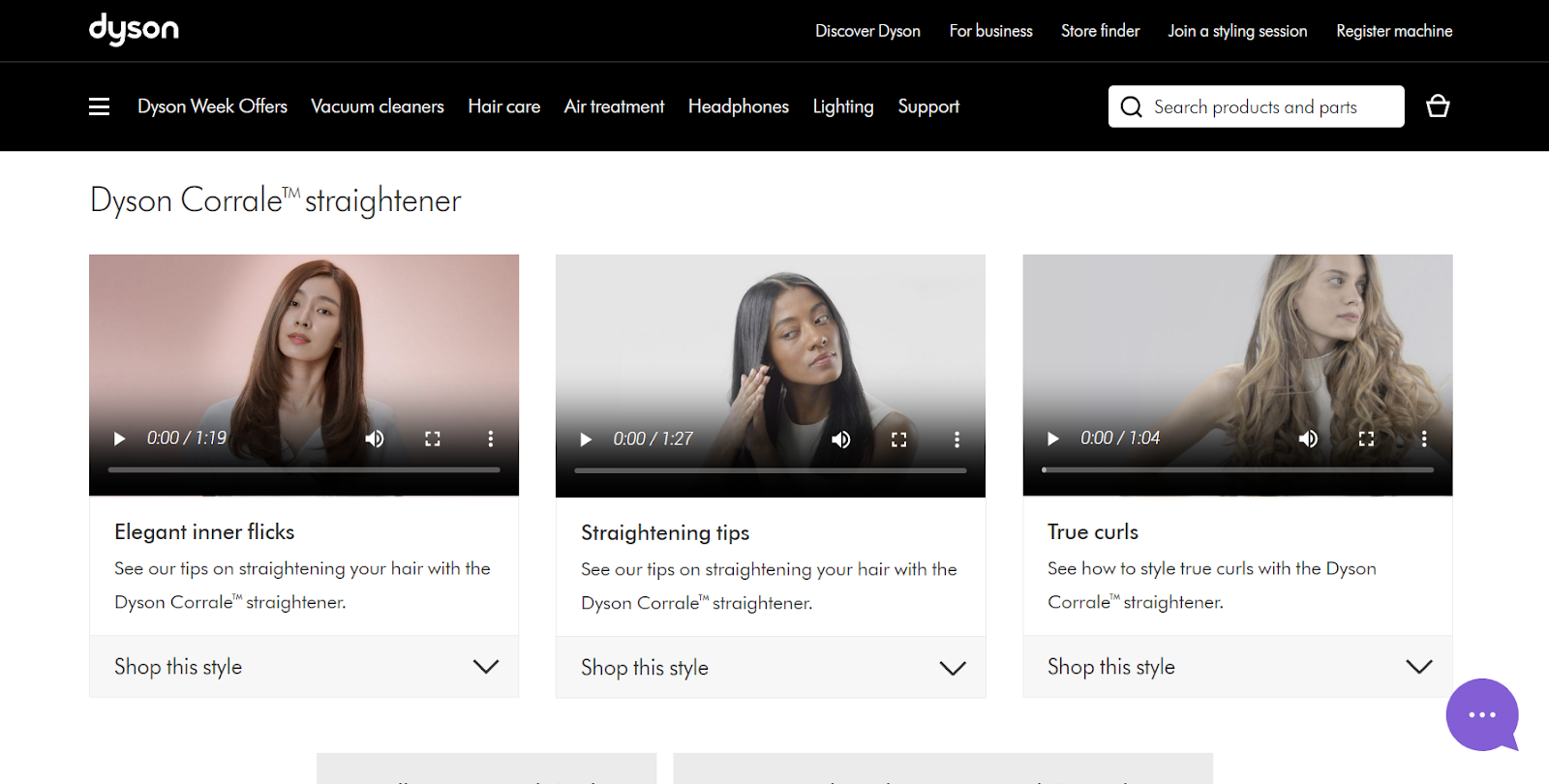Click the search magnifier icon
This screenshot has width=1549, height=784.
[1131, 106]
